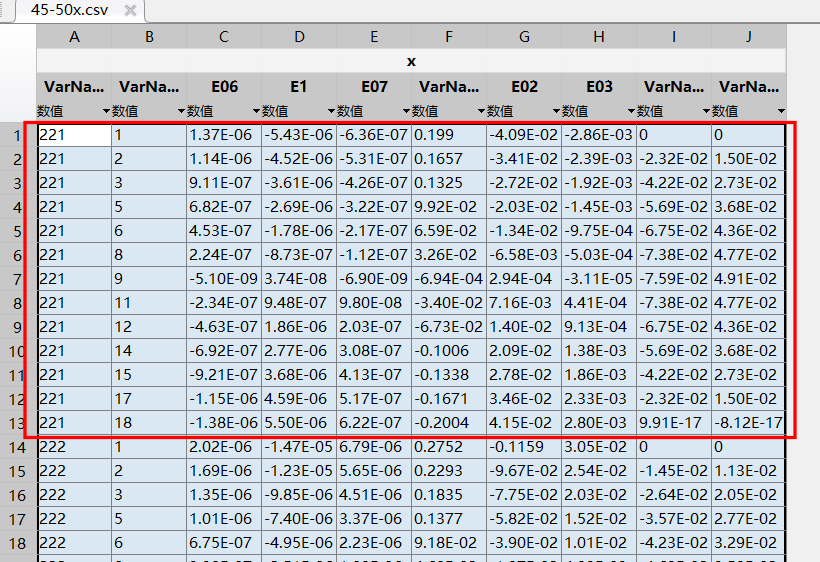Select column H header
This screenshot has height=562, width=820.
coord(598,36)
